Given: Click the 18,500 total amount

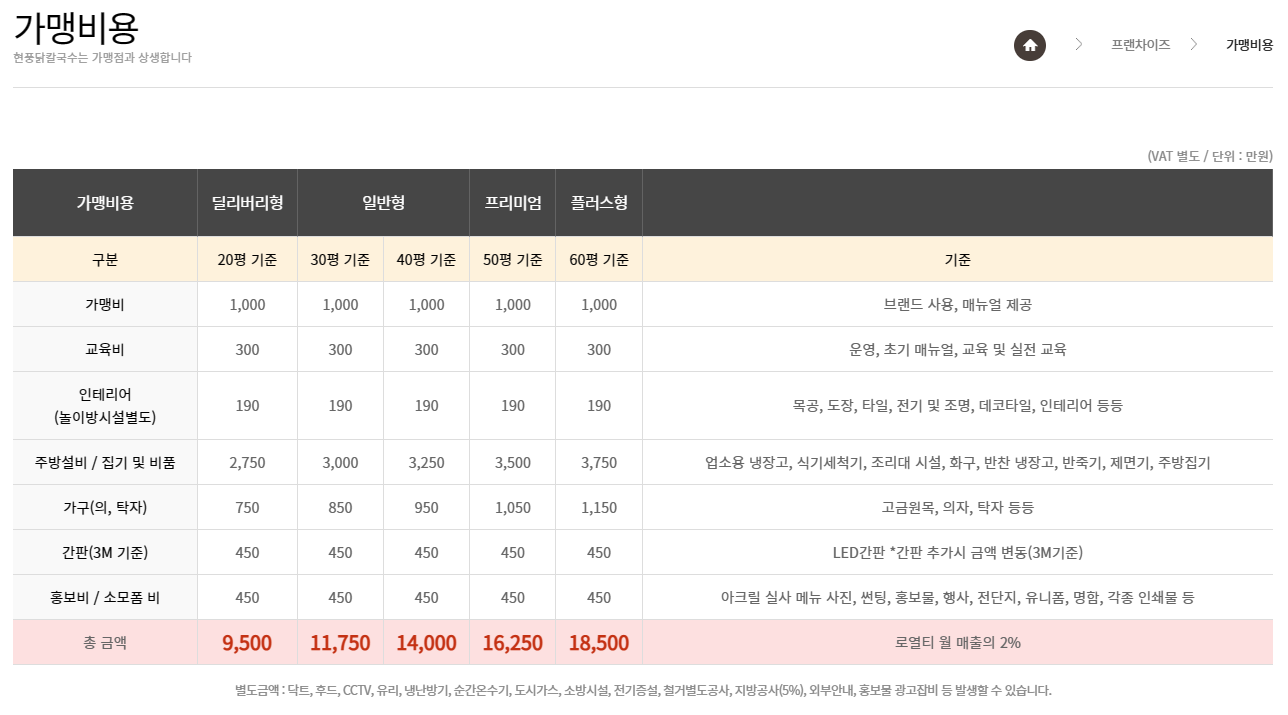Looking at the screenshot, I should point(599,643).
